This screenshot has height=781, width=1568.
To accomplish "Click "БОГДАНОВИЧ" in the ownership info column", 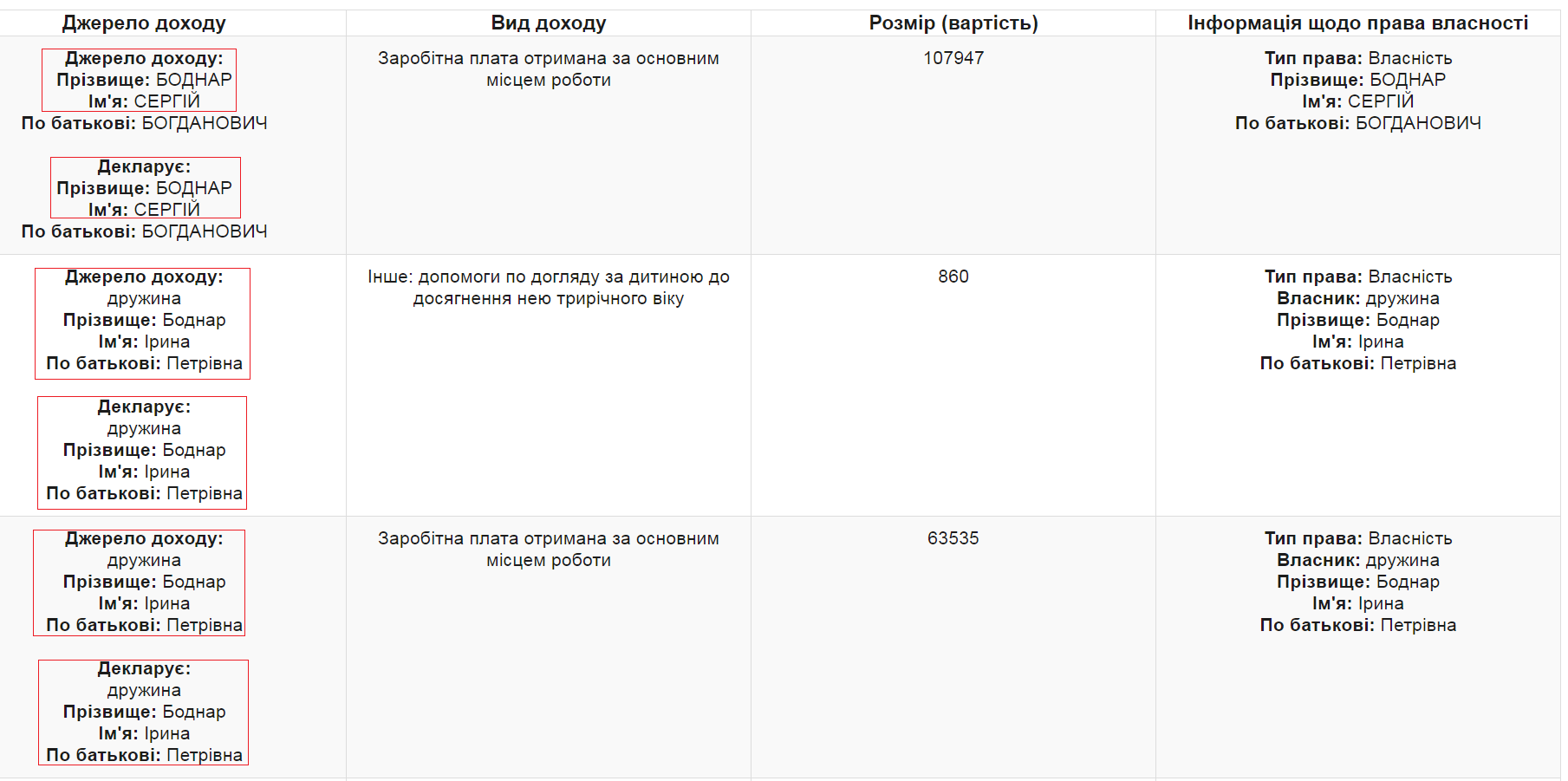I will [x=1417, y=123].
